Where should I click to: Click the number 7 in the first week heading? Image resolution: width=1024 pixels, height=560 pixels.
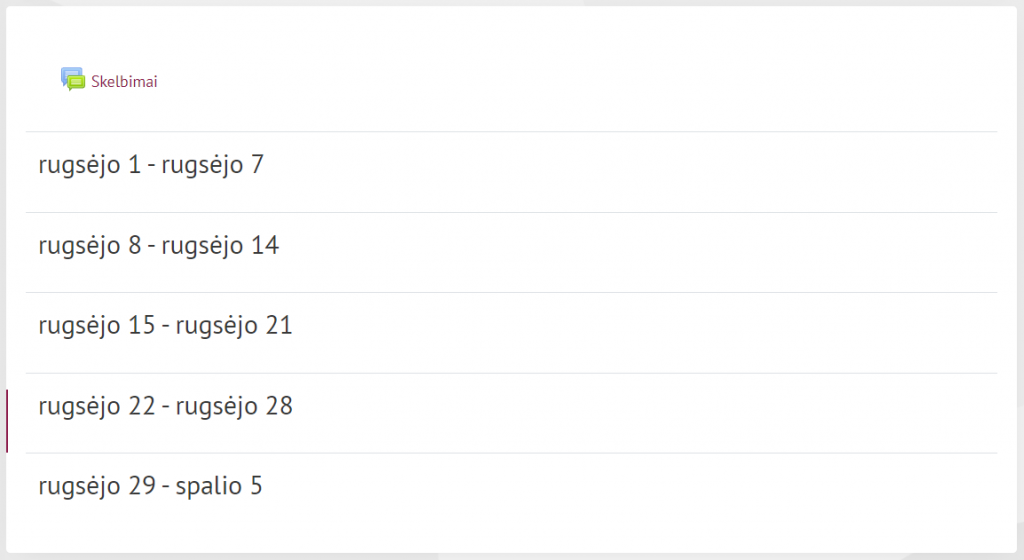[x=257, y=164]
